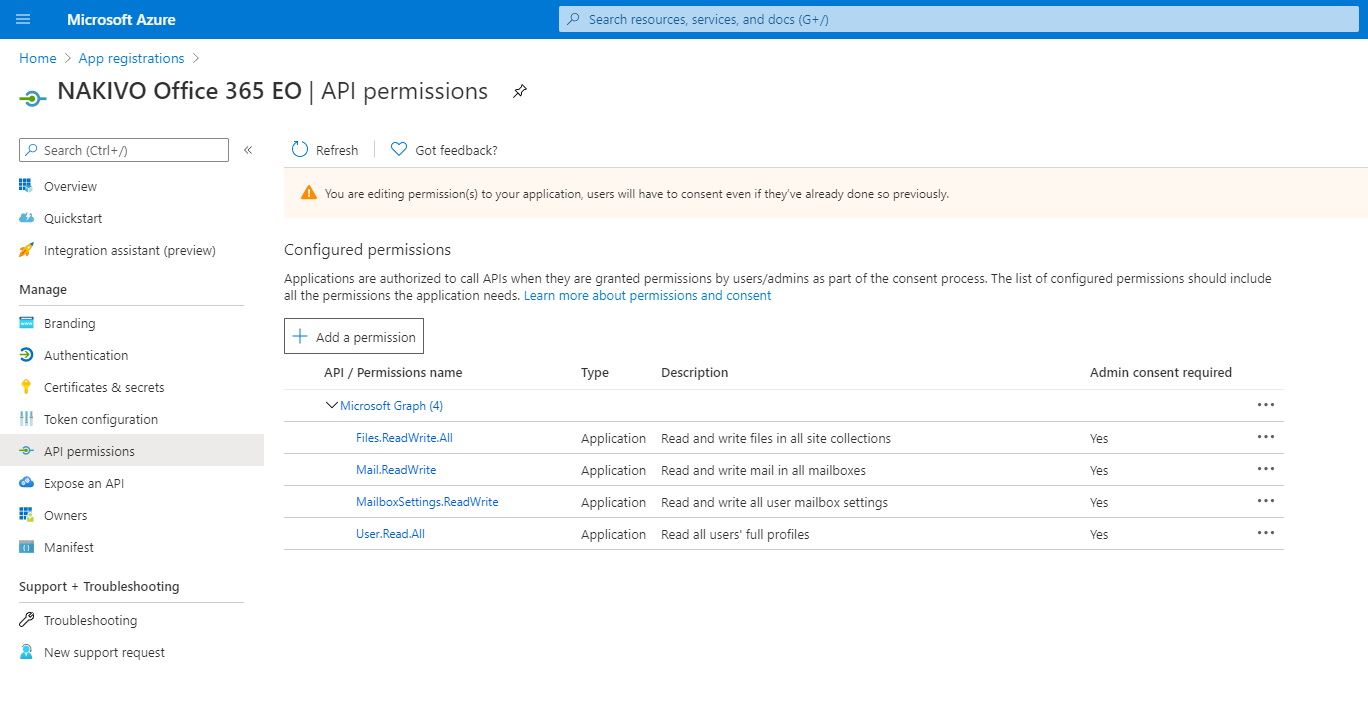Go to Authentication in Manage menu
Screen dimensions: 1368x707
click(86, 355)
